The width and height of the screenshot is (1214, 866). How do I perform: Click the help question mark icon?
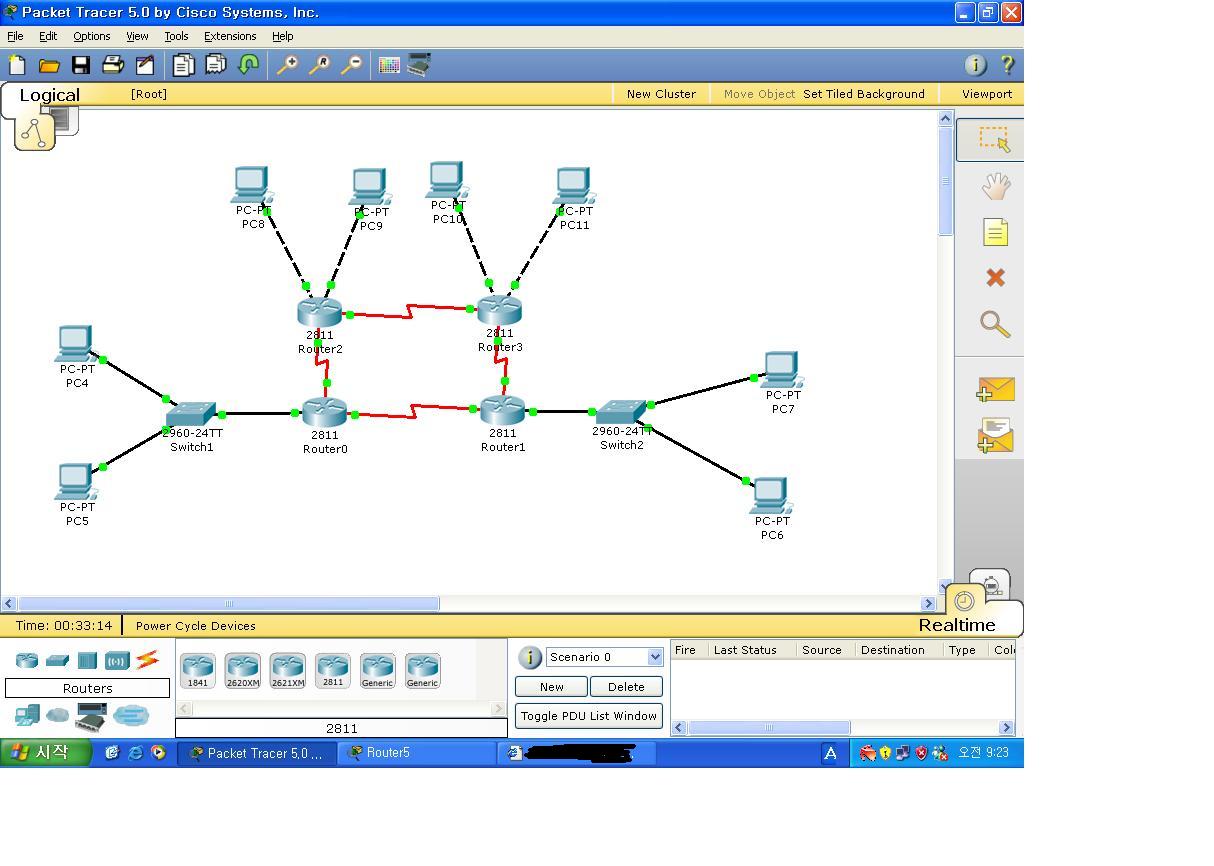pos(1007,65)
